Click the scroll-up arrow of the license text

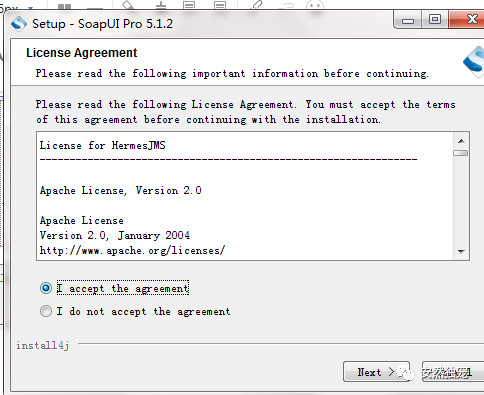pyautogui.click(x=461, y=141)
